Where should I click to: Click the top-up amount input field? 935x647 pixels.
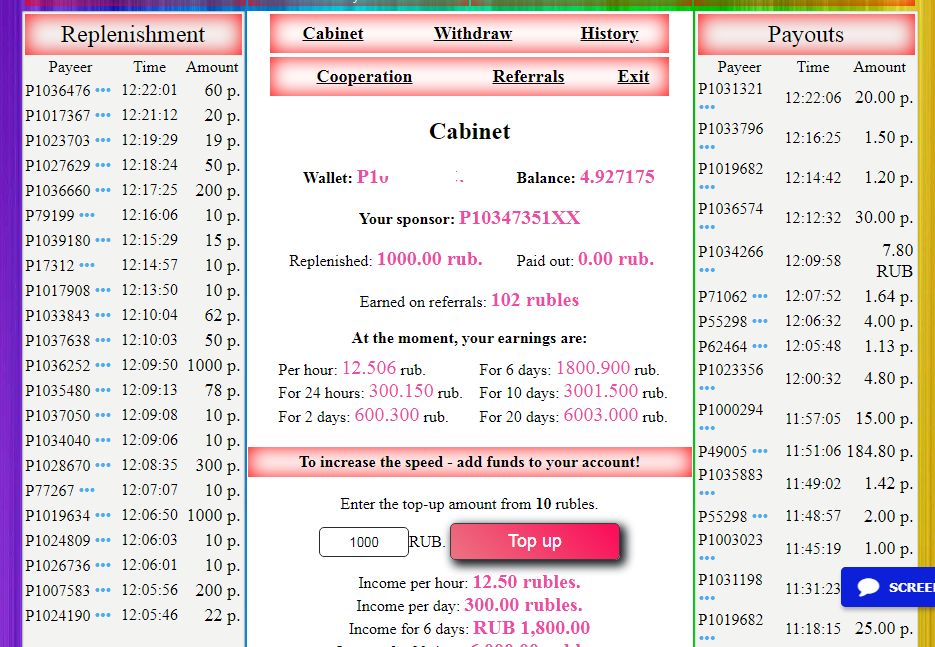click(x=364, y=542)
